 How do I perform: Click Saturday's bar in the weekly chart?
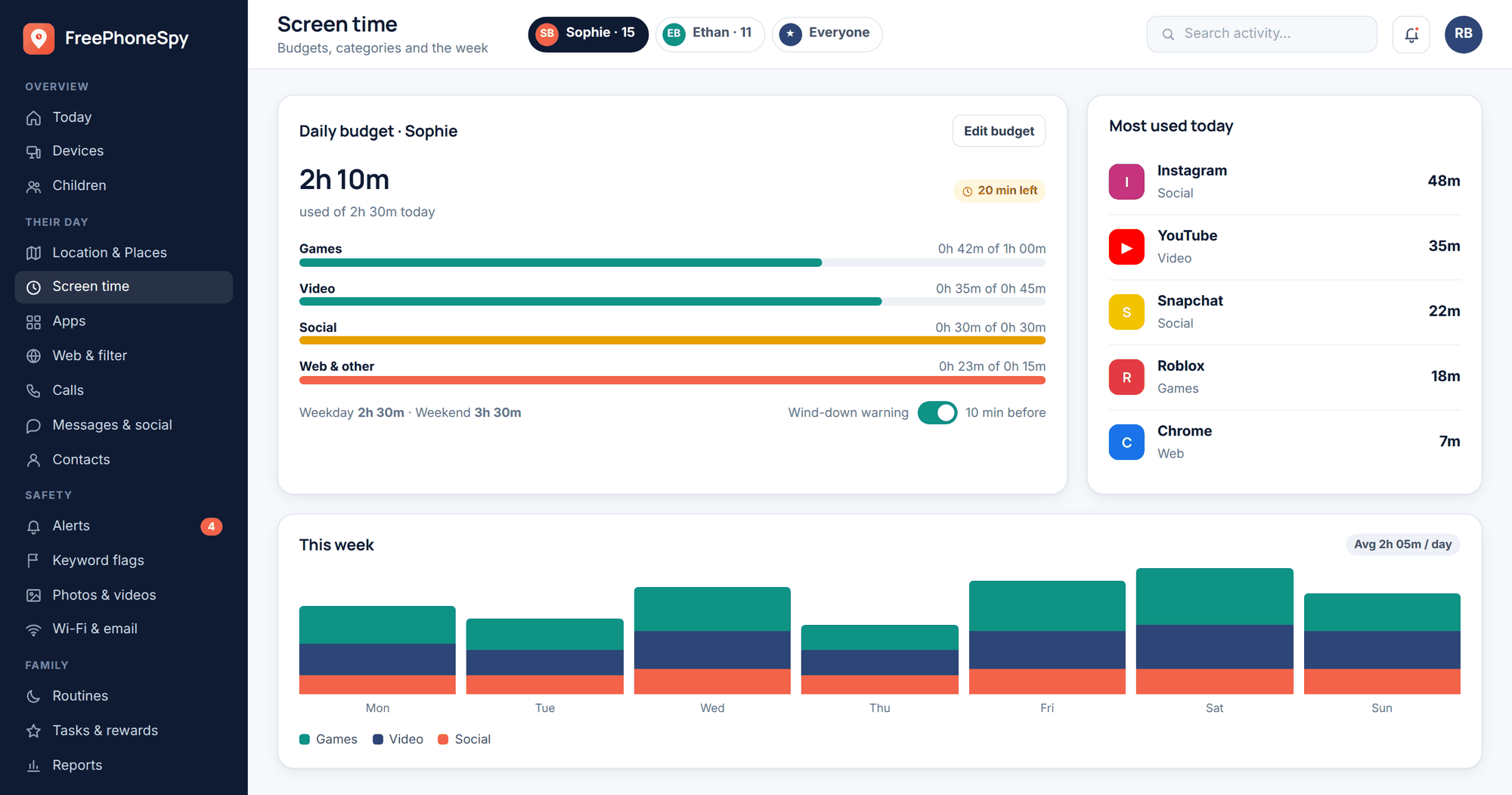[x=1214, y=631]
